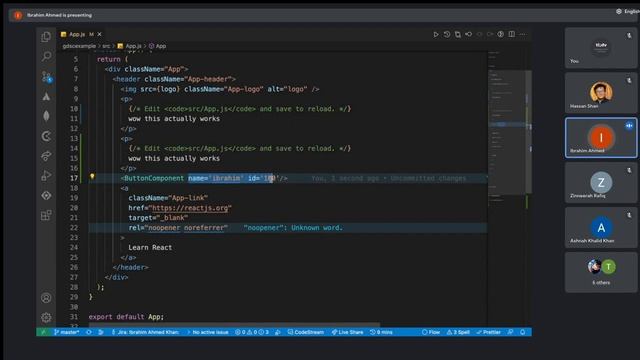640x360 pixels.
Task: Open the editor More Actions ellipsis
Action: click(x=522, y=34)
